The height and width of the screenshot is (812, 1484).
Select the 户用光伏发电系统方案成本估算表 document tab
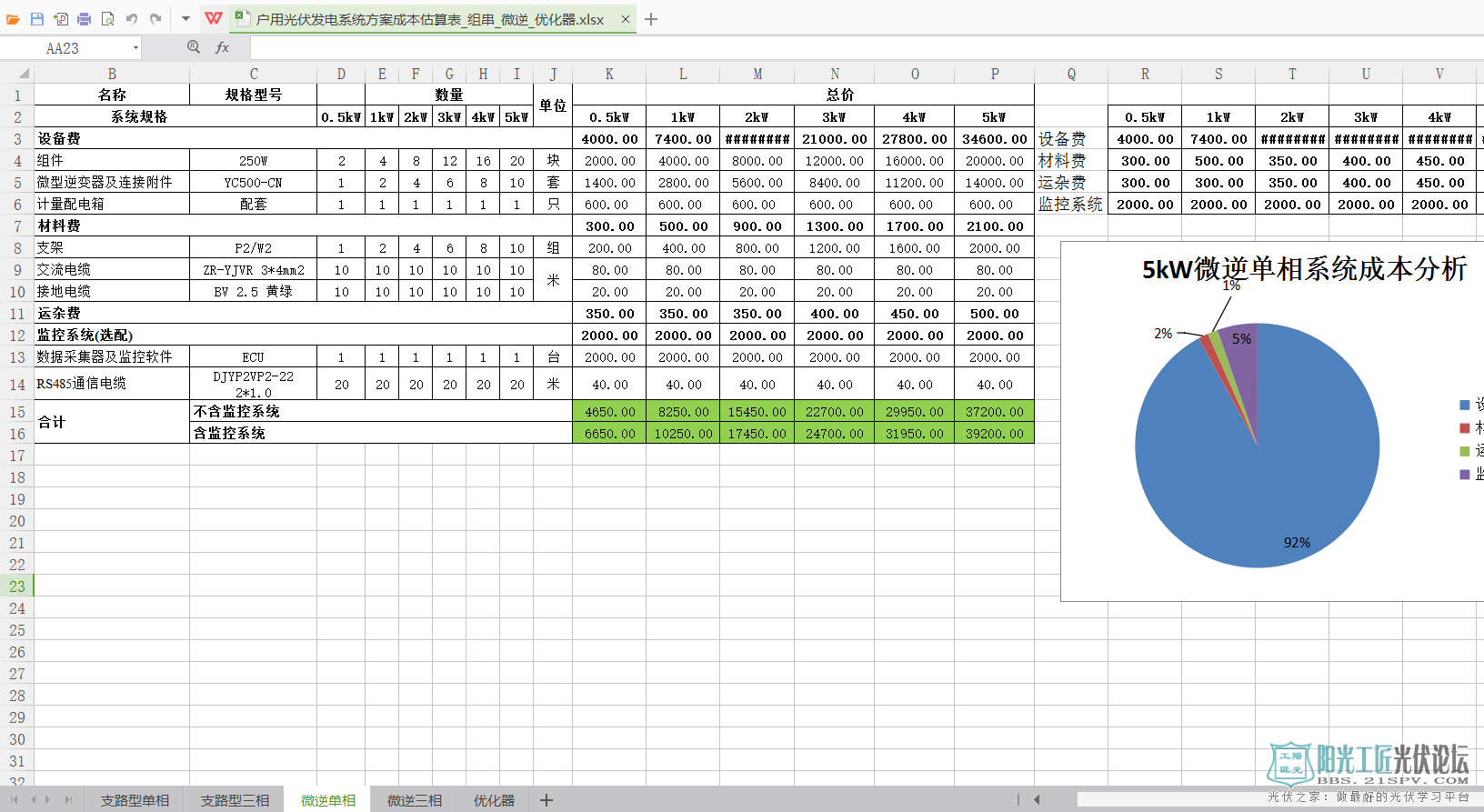coord(429,19)
